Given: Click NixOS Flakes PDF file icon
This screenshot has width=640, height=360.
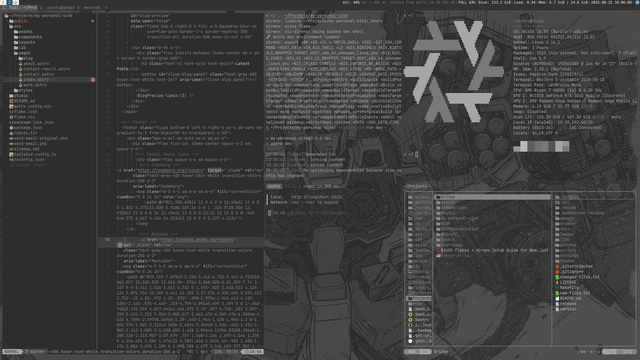Looking at the screenshot, I should [x=438, y=250].
